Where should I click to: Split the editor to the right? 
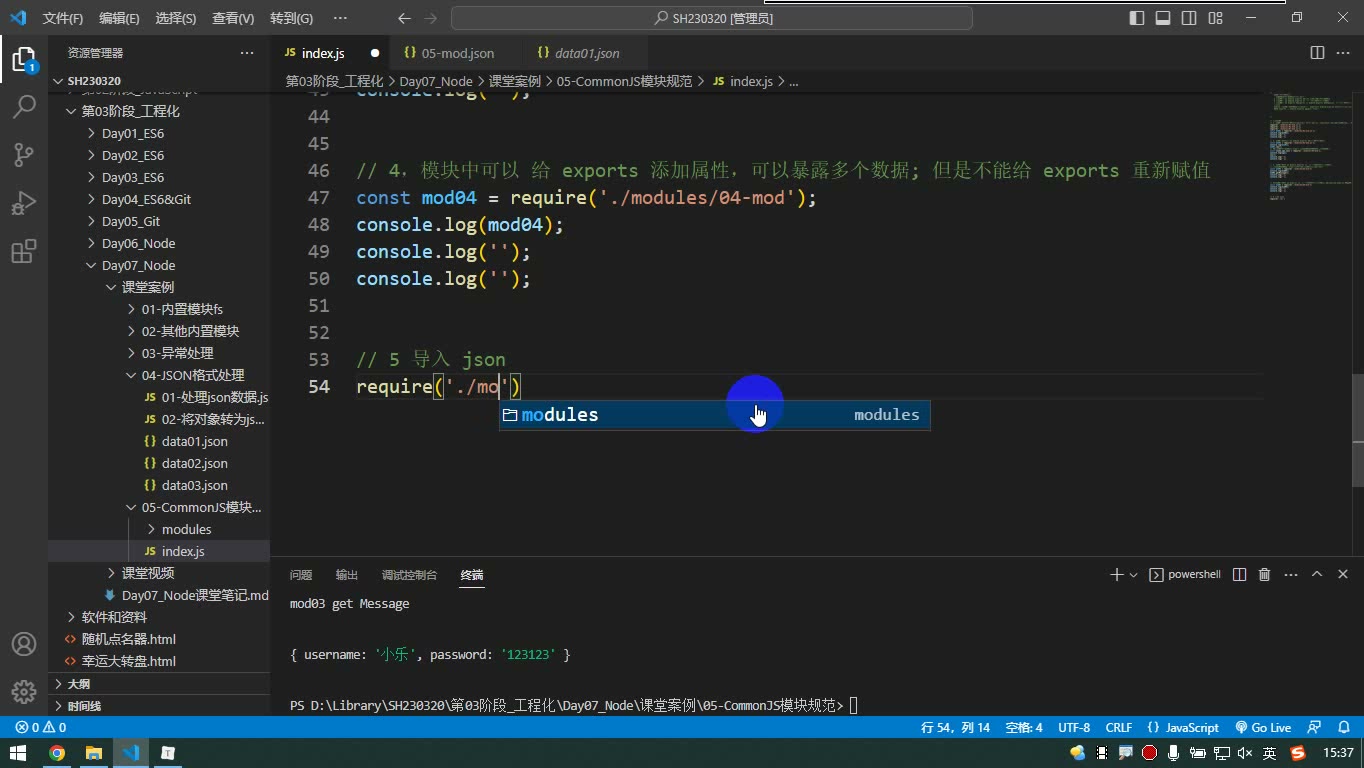(1317, 53)
